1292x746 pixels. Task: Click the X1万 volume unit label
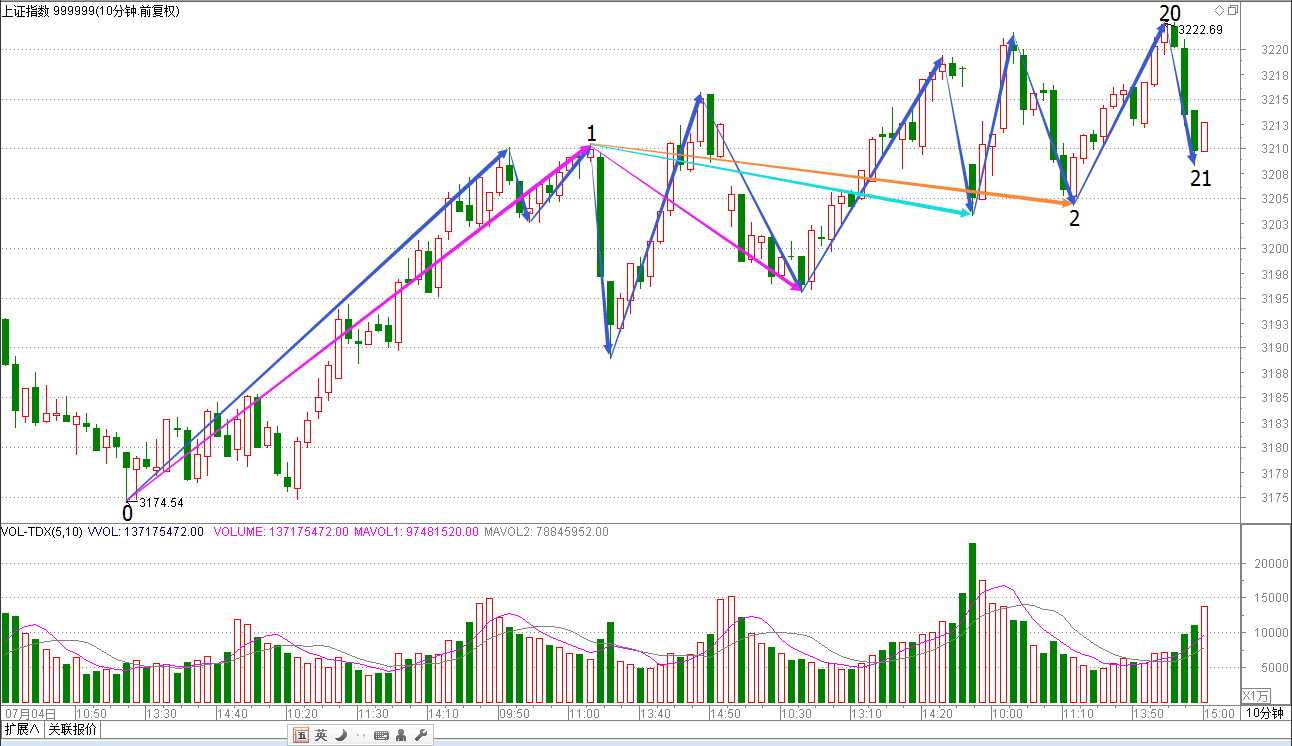pyautogui.click(x=1257, y=695)
